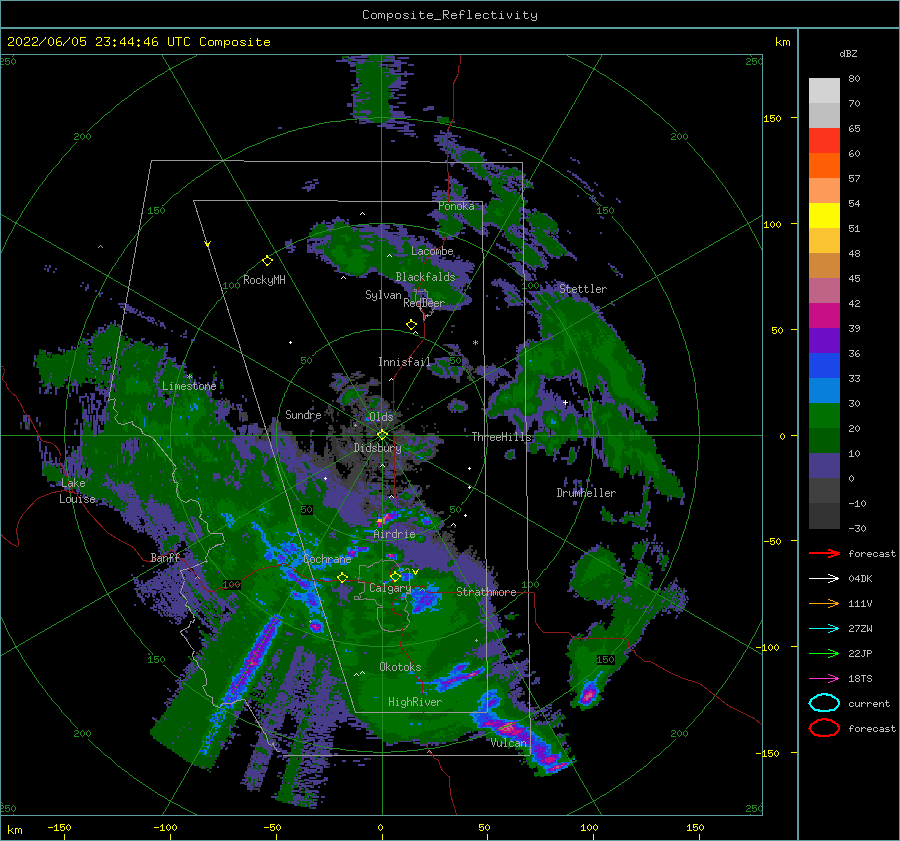Click the red forecast arrow legend icon
Image resolution: width=900 pixels, height=841 pixels.
824,553
